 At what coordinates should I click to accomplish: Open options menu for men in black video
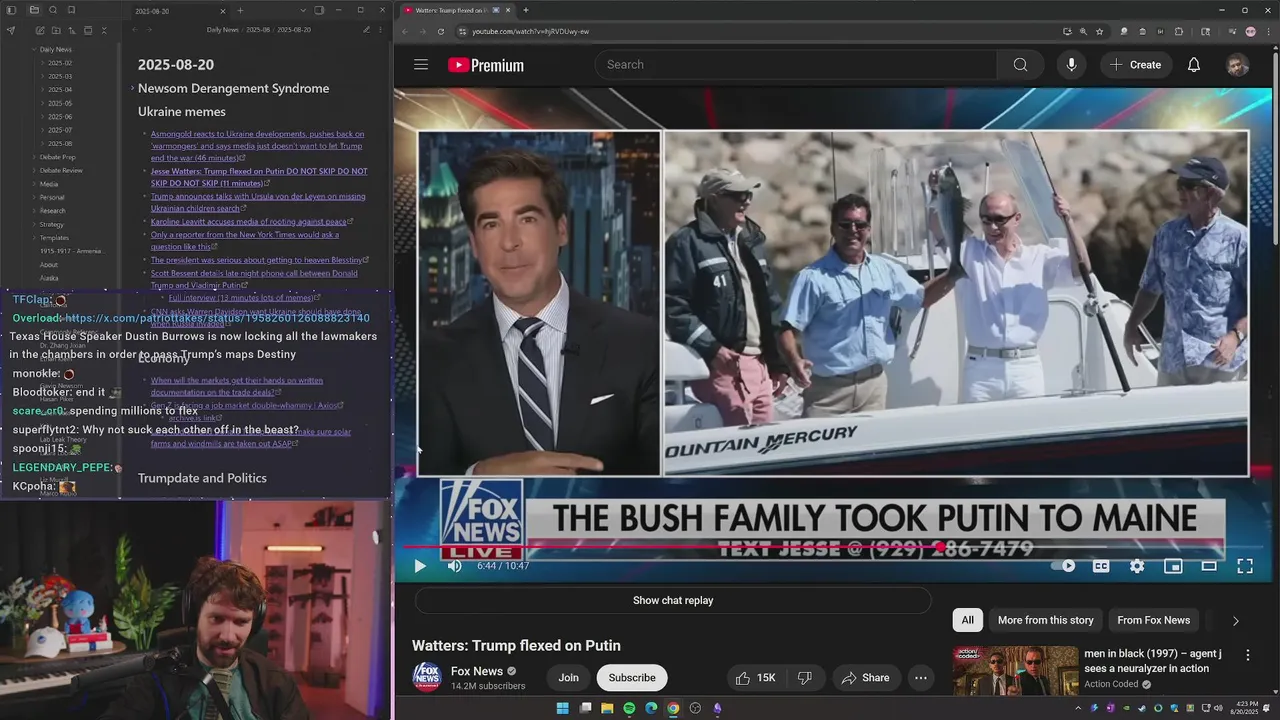[x=1247, y=655]
